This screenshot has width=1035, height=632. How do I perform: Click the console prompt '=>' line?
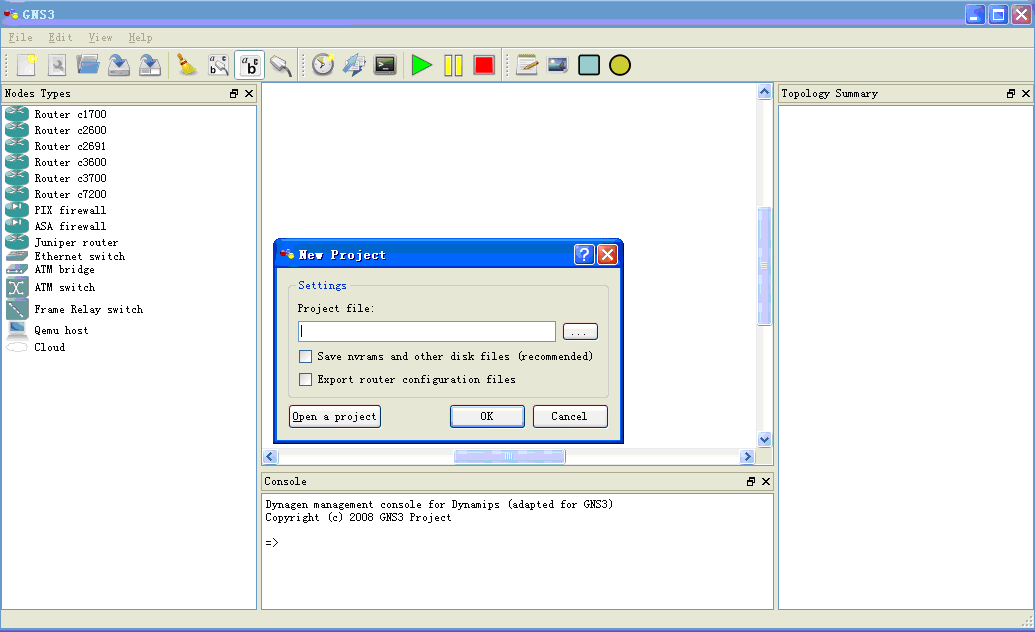pos(272,543)
